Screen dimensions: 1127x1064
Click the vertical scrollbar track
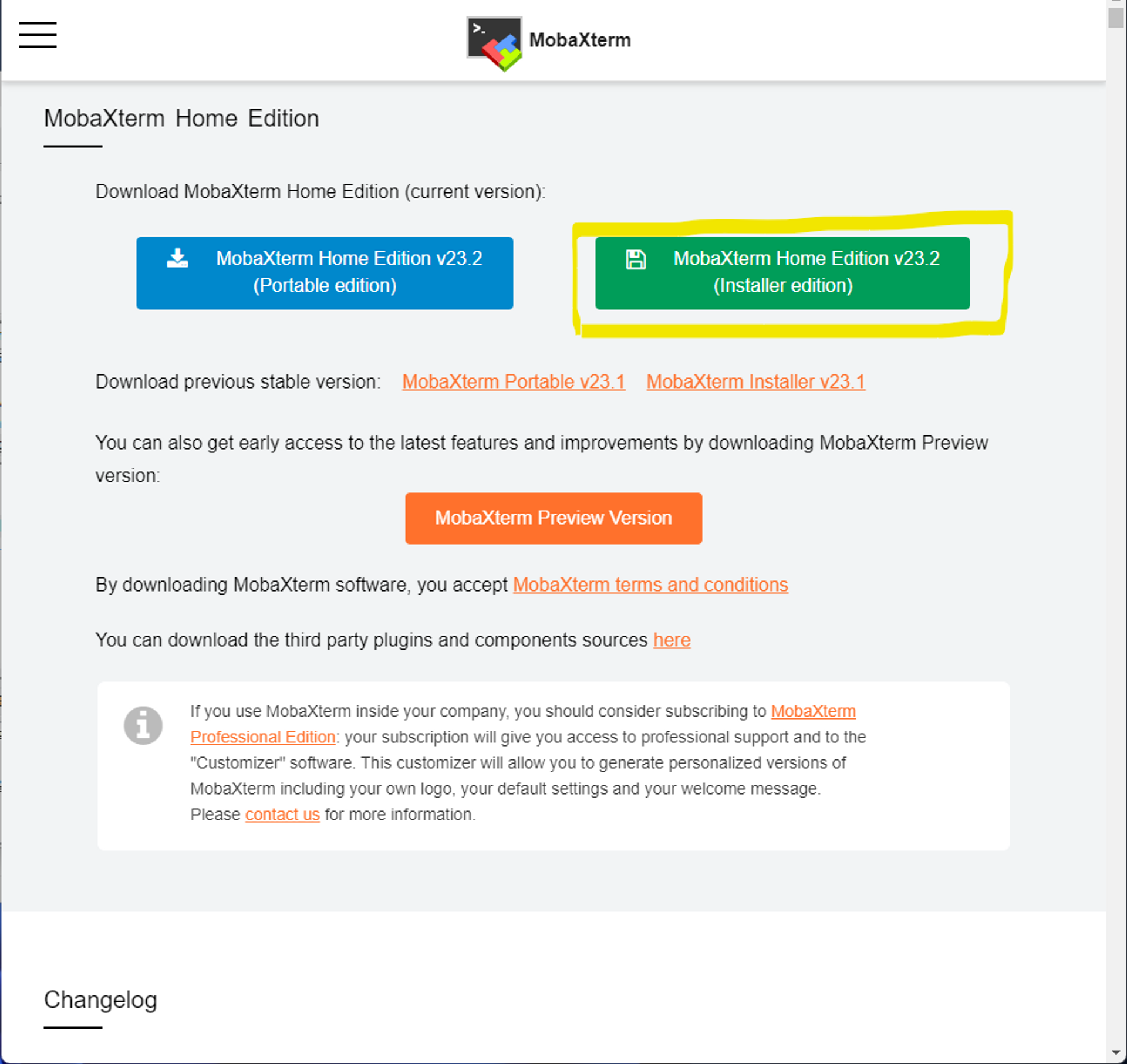[x=1115, y=528]
